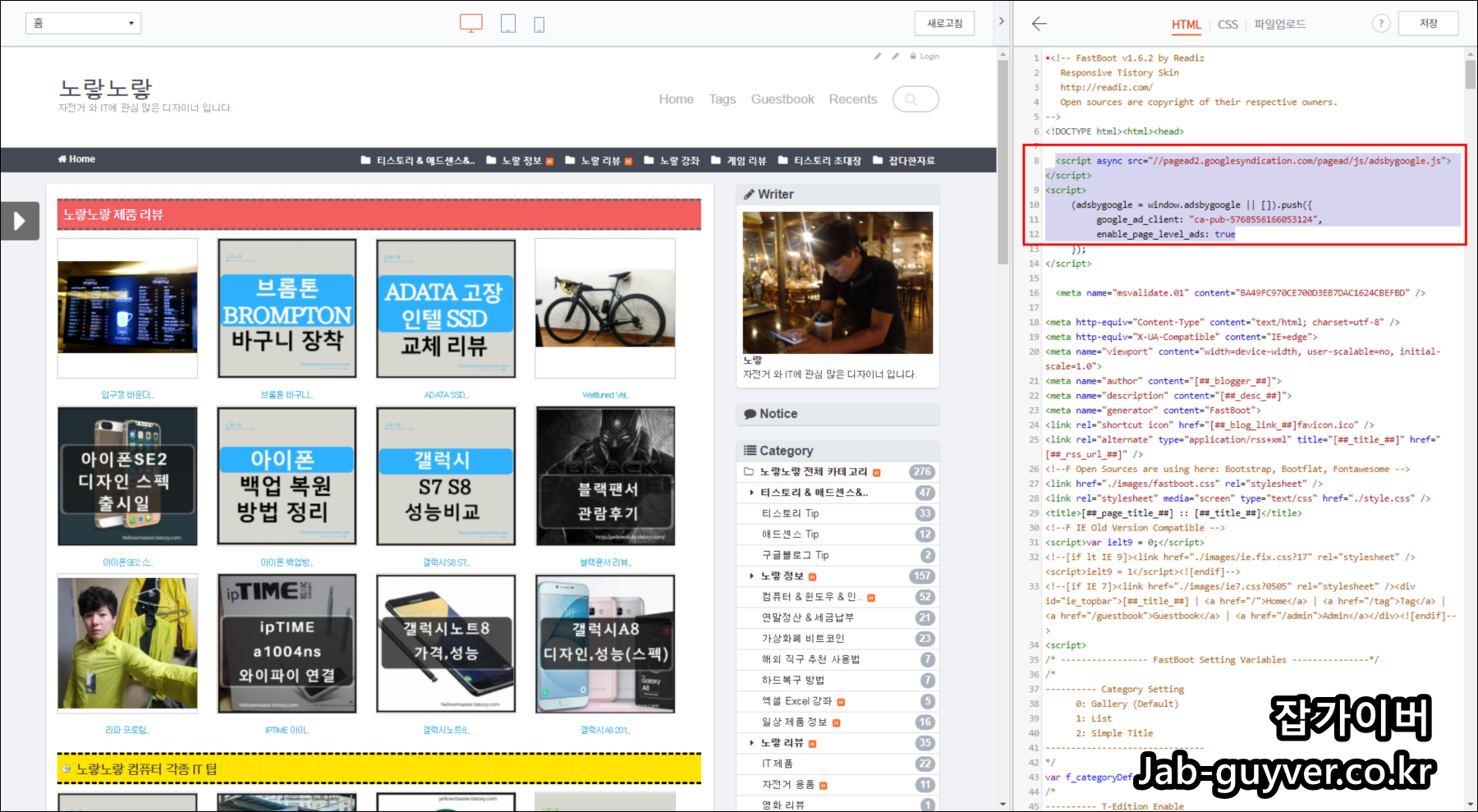Screen dimensions: 1478x812
Task: Click the speech bubble icon next to Notice
Action: pyautogui.click(x=750, y=414)
